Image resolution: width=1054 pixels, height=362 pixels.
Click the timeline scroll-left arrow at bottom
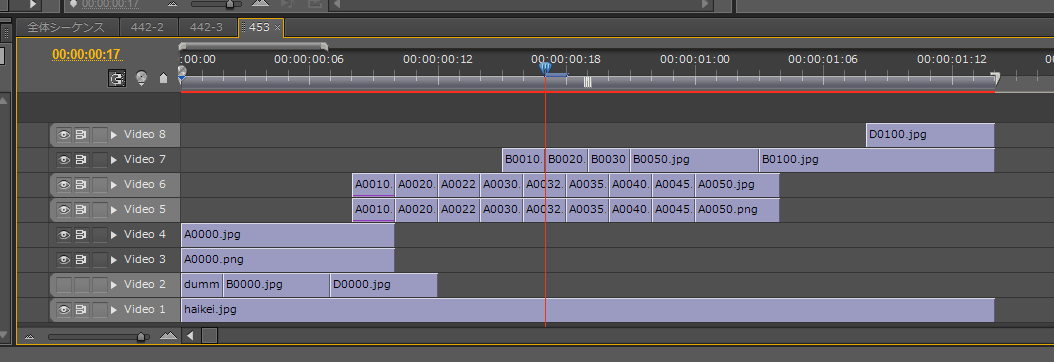(191, 335)
